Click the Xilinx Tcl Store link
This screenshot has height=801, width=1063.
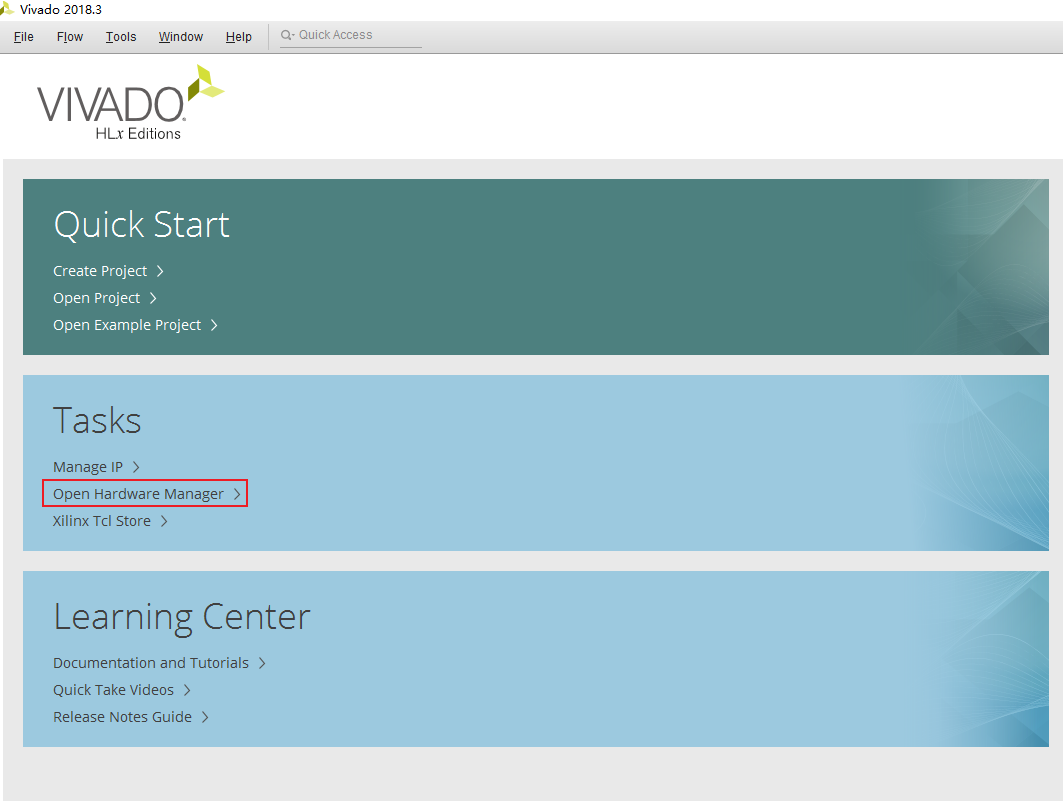pos(102,521)
